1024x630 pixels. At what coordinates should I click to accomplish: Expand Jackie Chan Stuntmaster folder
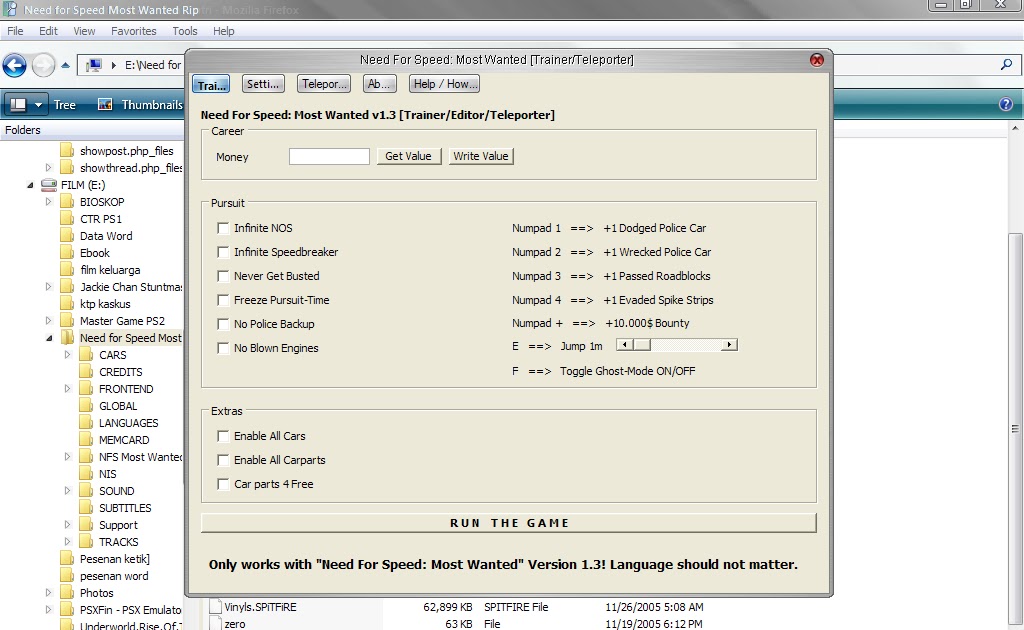(x=48, y=287)
